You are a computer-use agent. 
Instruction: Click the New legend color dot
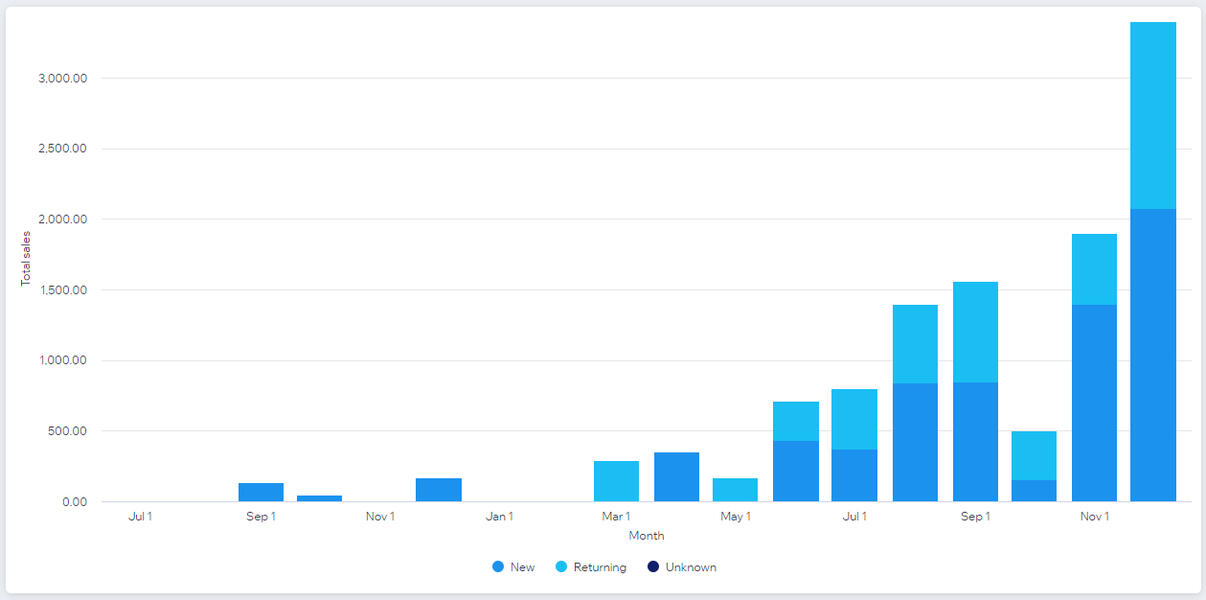point(498,567)
